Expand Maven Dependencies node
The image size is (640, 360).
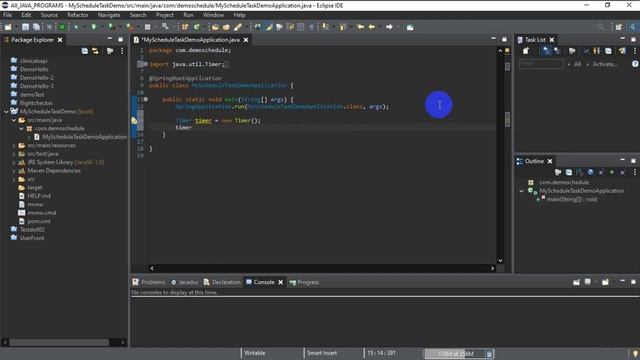click(14, 171)
